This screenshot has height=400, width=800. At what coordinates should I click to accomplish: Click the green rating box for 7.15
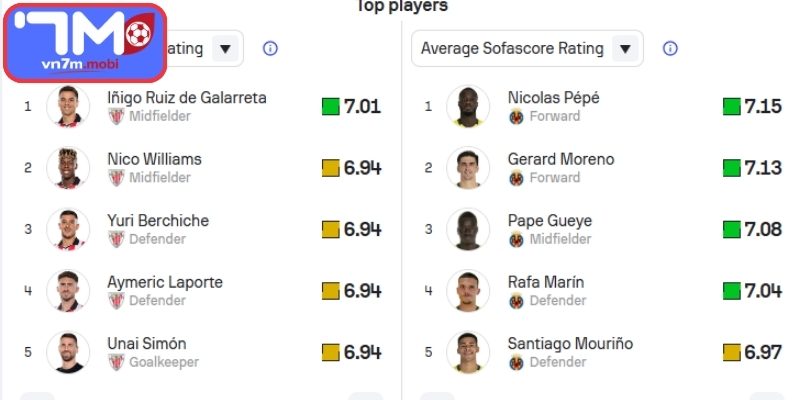click(731, 106)
